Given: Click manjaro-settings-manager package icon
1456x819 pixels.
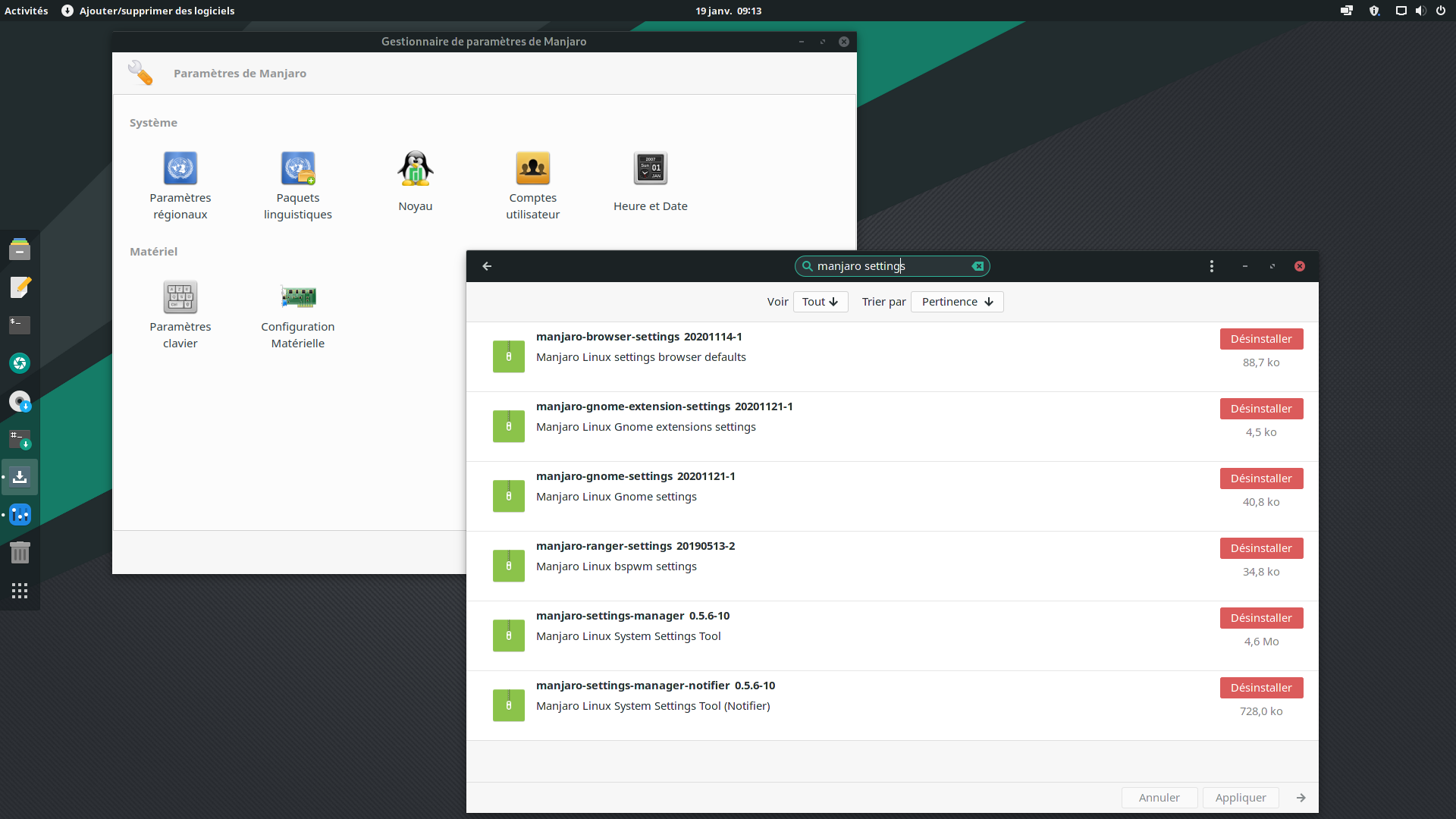Looking at the screenshot, I should tap(509, 635).
